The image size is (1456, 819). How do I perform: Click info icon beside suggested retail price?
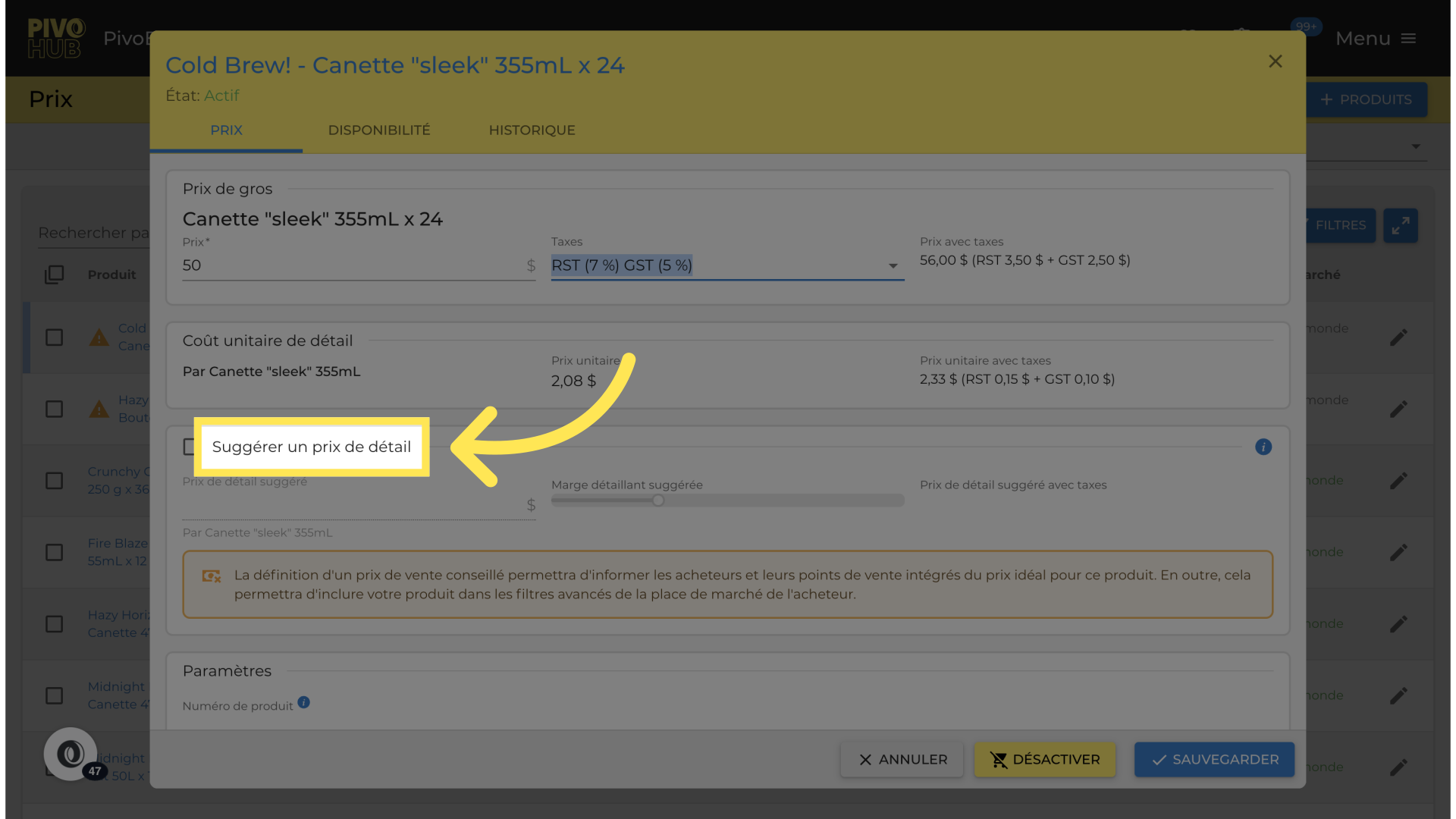tap(1263, 447)
